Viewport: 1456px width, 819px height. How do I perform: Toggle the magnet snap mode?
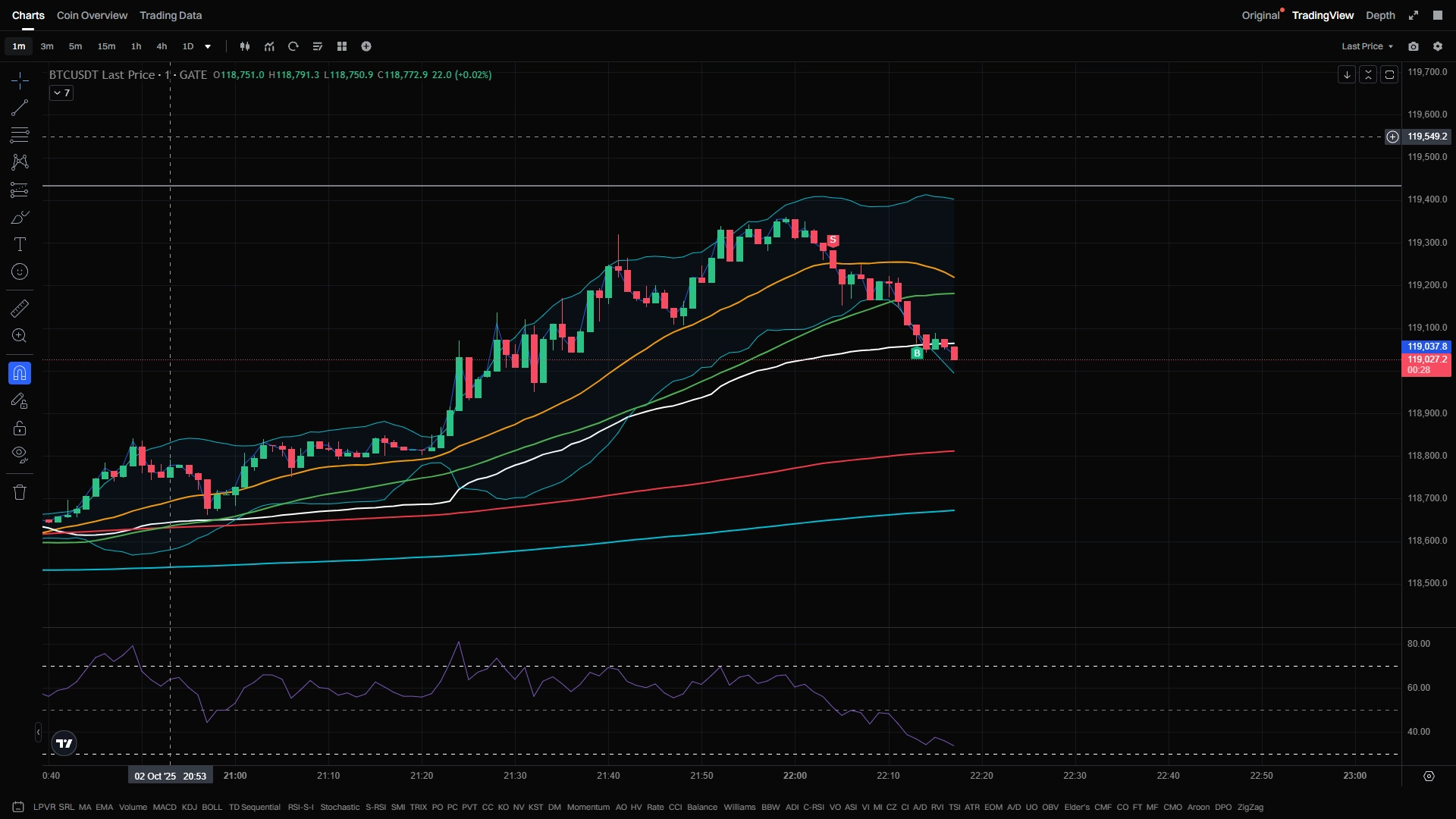(20, 373)
